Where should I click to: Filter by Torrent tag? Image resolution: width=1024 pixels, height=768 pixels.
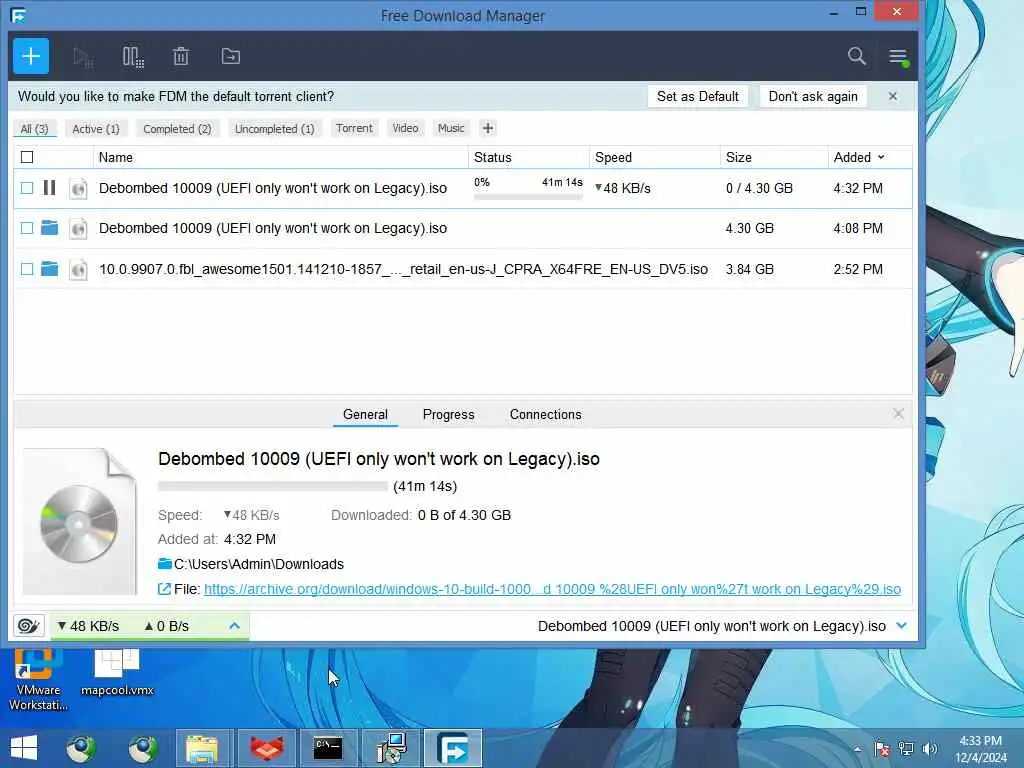coord(355,128)
